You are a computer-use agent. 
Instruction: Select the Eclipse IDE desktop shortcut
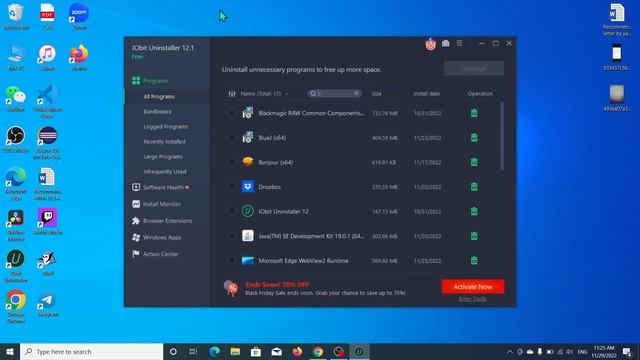47,143
